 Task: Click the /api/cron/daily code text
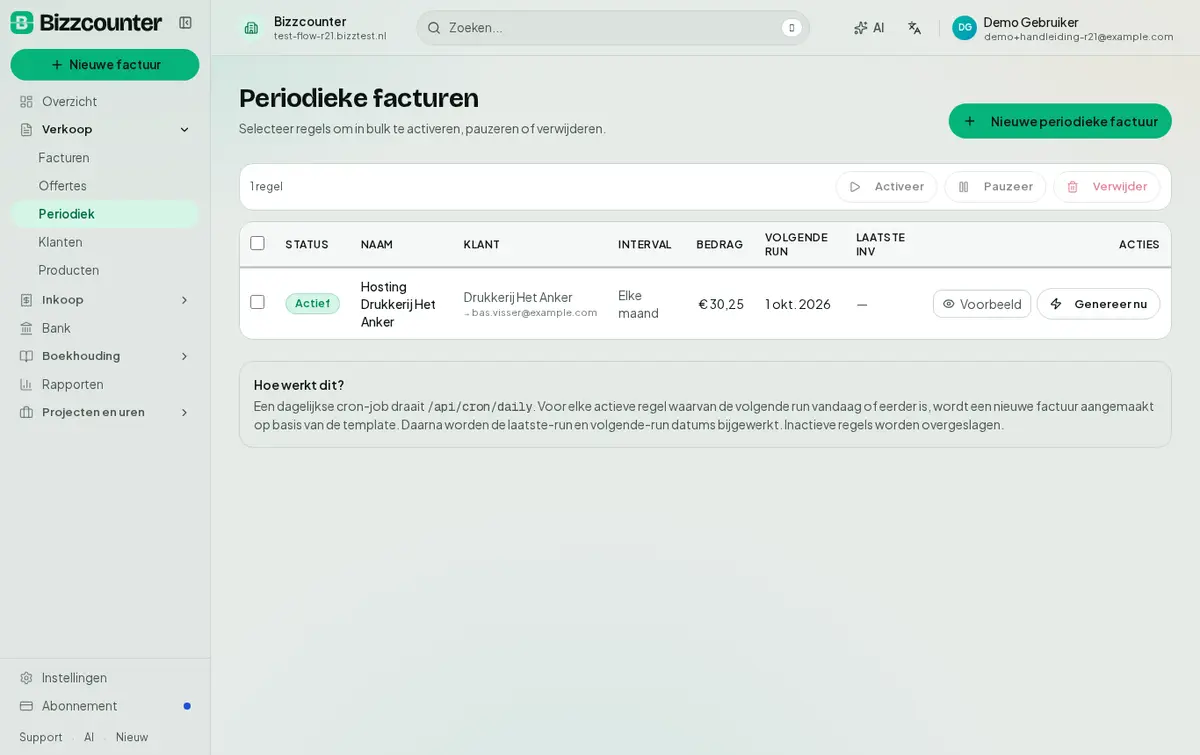coord(480,407)
